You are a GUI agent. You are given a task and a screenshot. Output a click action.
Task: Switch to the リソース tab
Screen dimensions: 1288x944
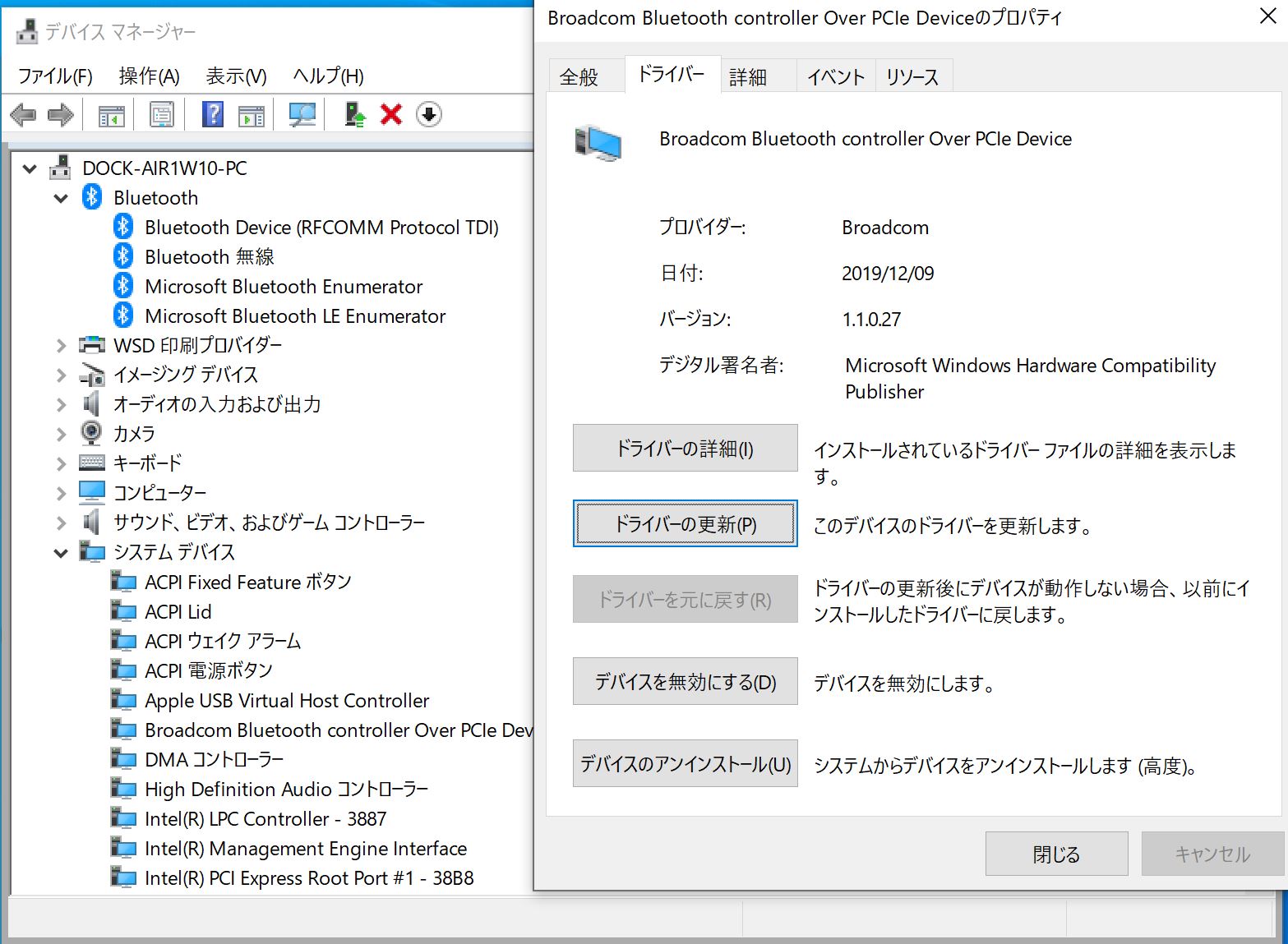coord(912,76)
